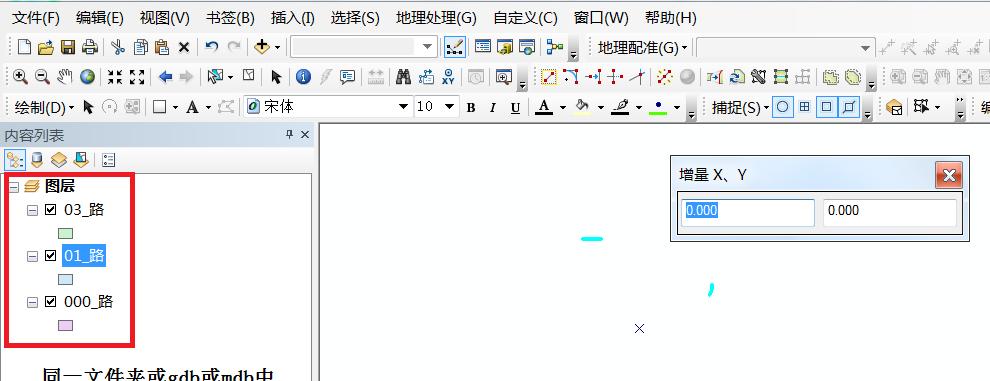The image size is (990, 381).
Task: Select the Zoom Out magnifier tool
Action: coord(42,77)
